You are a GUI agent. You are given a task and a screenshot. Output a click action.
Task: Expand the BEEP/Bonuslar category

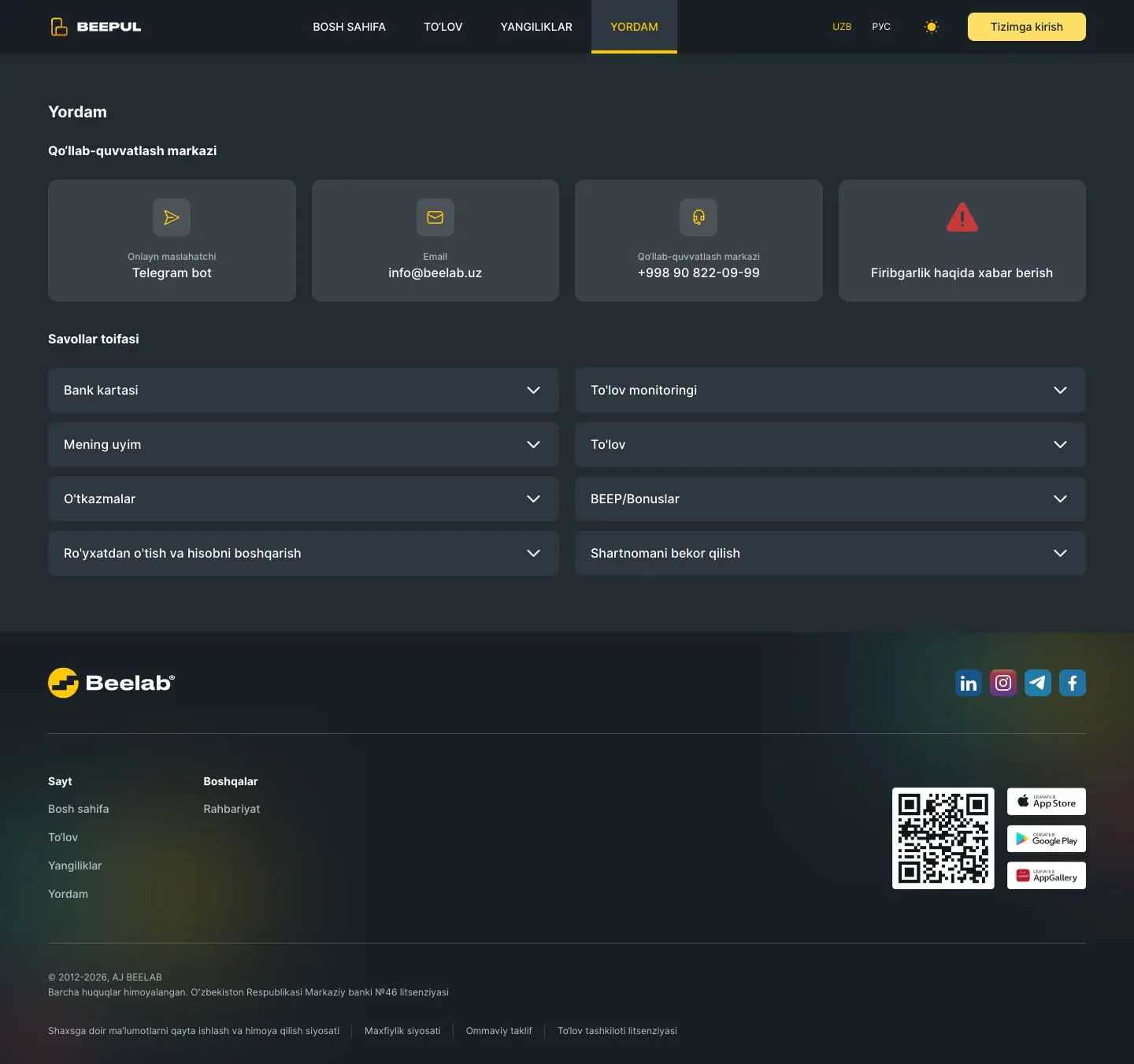[x=830, y=499]
